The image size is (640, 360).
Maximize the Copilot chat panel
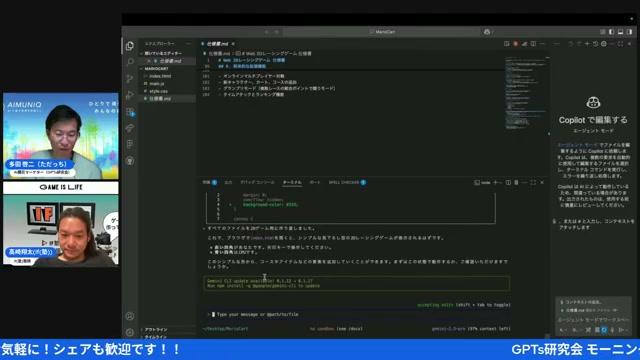click(620, 44)
